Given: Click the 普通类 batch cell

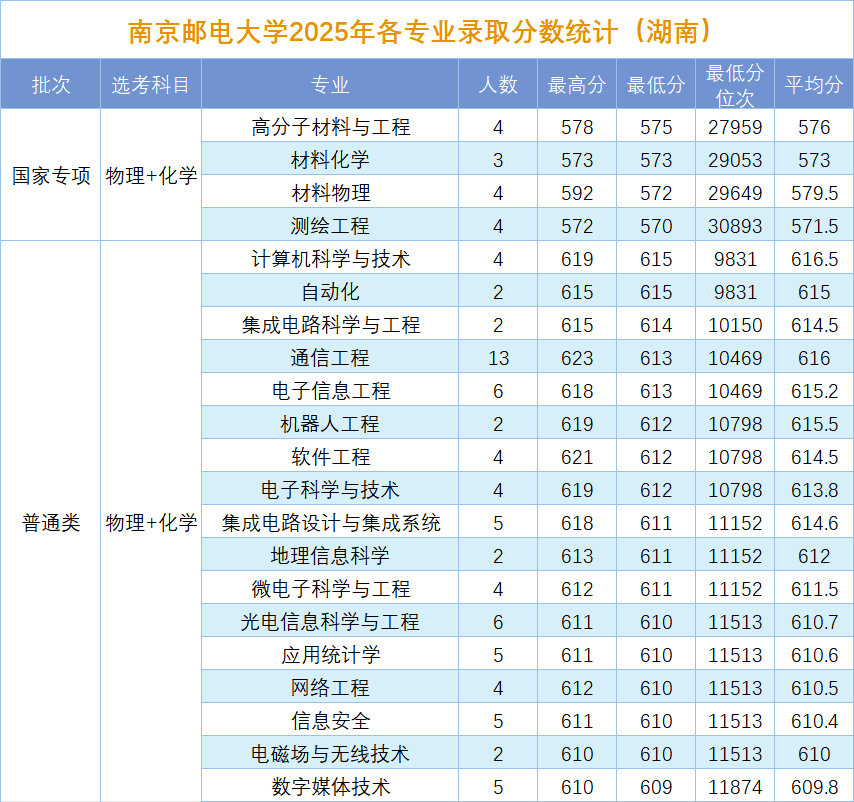Looking at the screenshot, I should click(x=51, y=522).
